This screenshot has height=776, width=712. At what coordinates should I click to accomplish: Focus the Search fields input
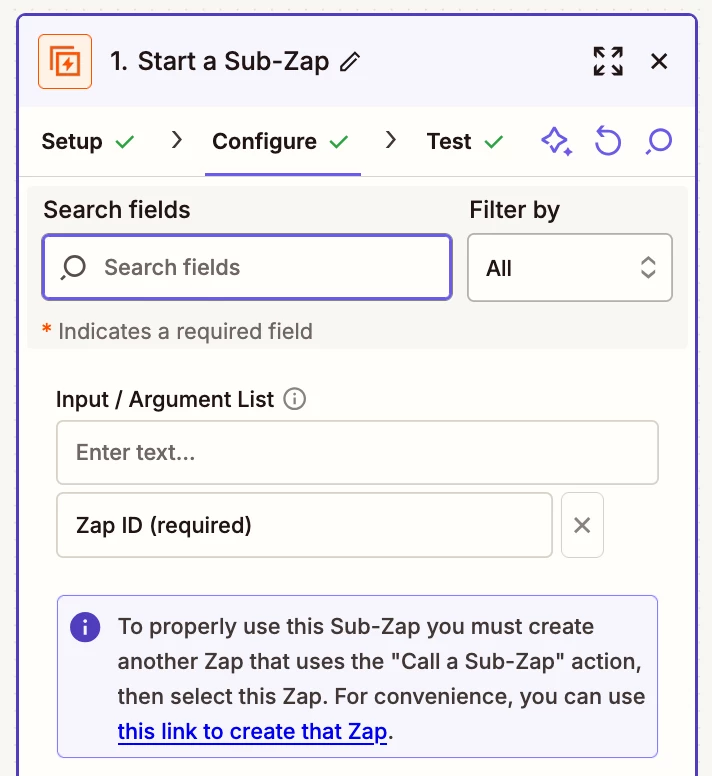[x=247, y=267]
